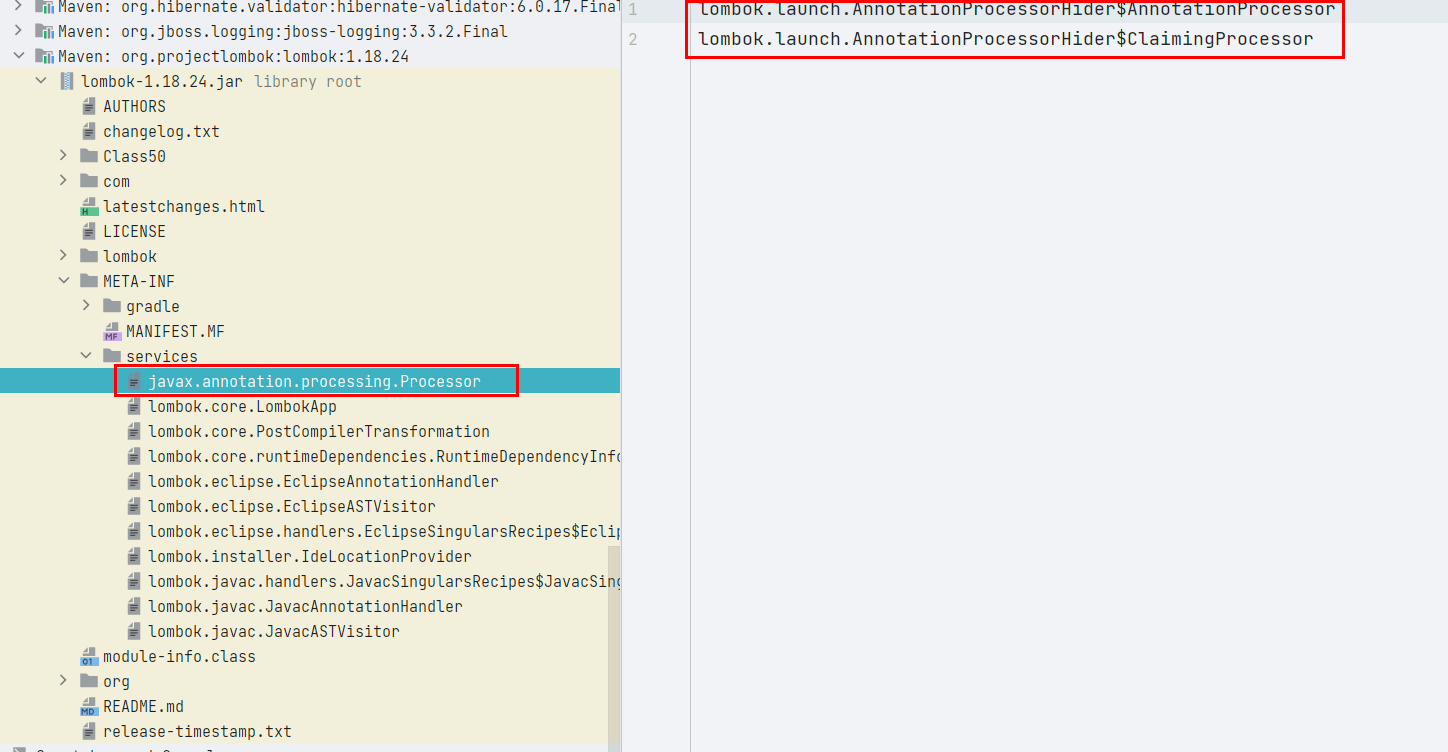This screenshot has height=752, width=1448.
Task: Expand the gradle folder
Action: click(86, 306)
